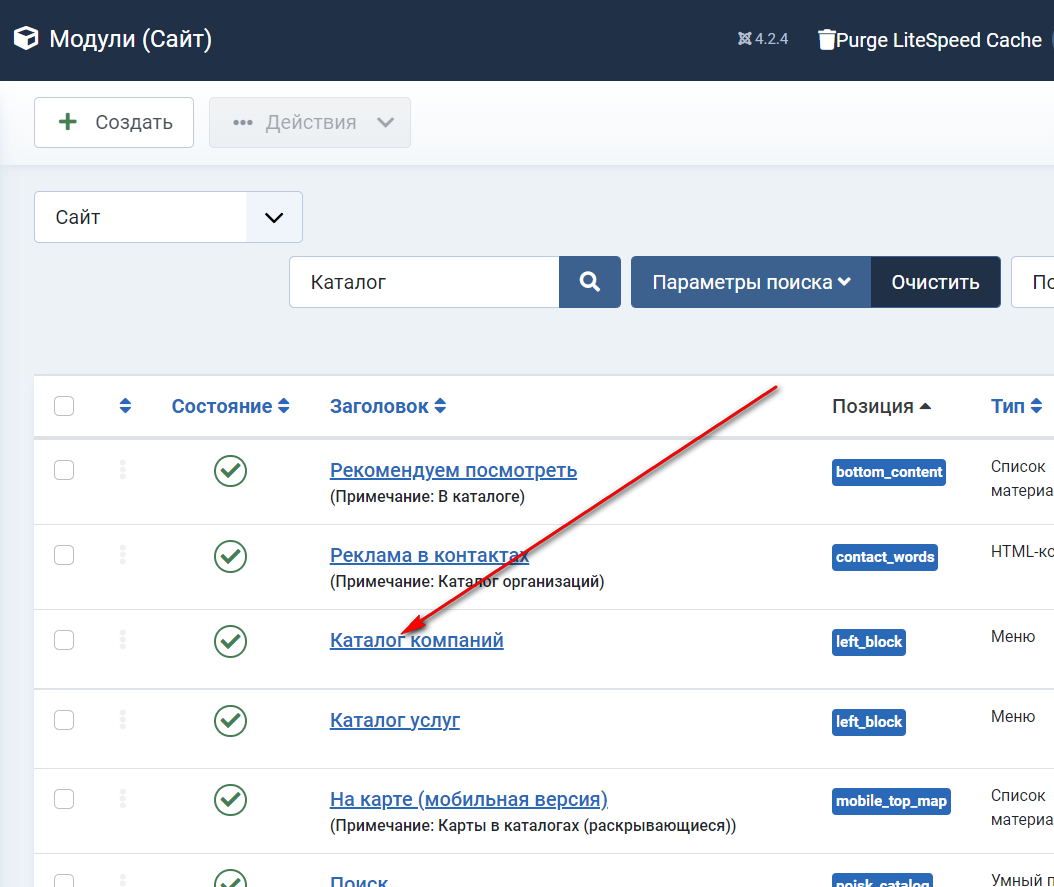Check the select-all checkbox in table header

[64, 406]
